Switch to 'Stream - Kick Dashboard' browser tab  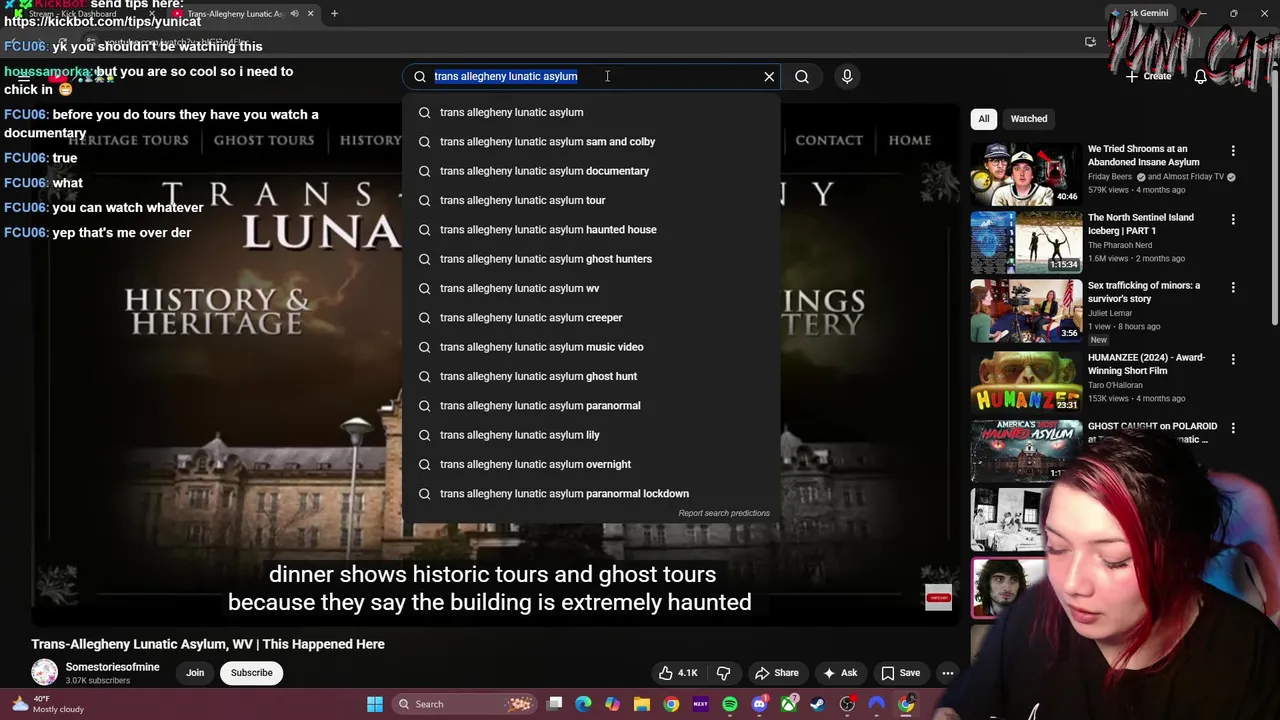tap(85, 13)
